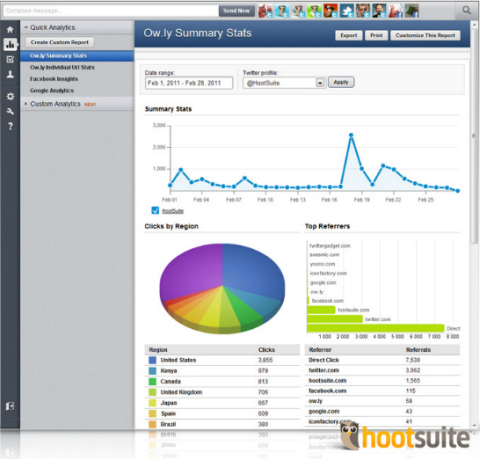Click the 'Kenya' region row text
The image size is (480, 459).
pos(169,371)
